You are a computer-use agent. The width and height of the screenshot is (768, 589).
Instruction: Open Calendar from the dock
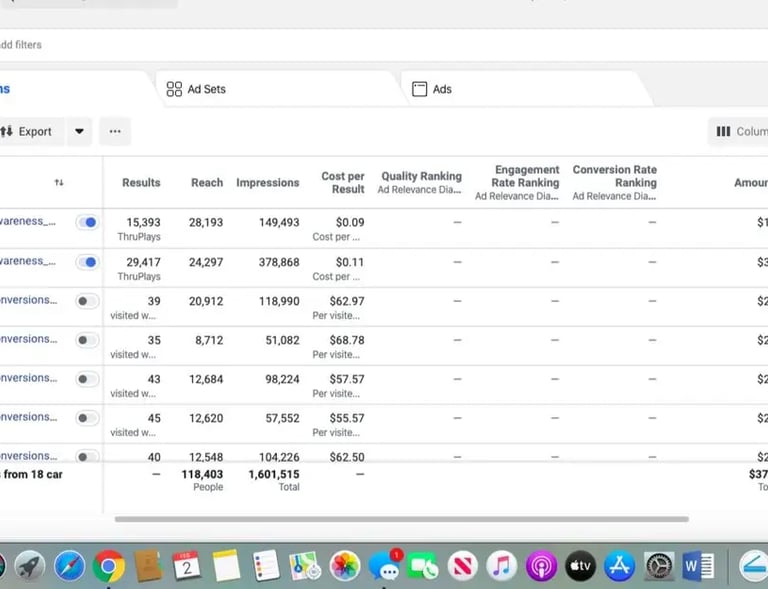(187, 566)
